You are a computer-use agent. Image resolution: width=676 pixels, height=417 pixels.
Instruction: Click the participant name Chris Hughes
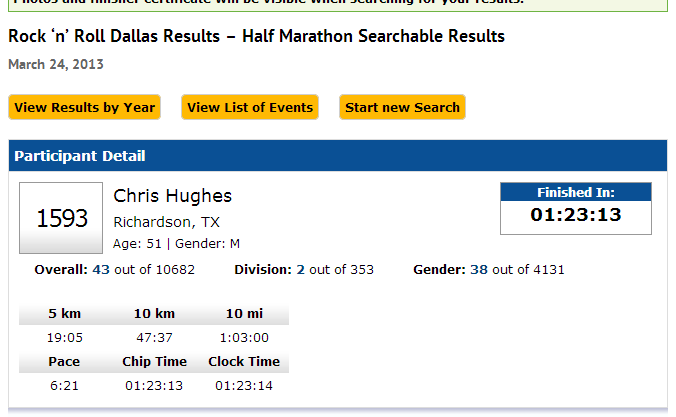coord(173,196)
